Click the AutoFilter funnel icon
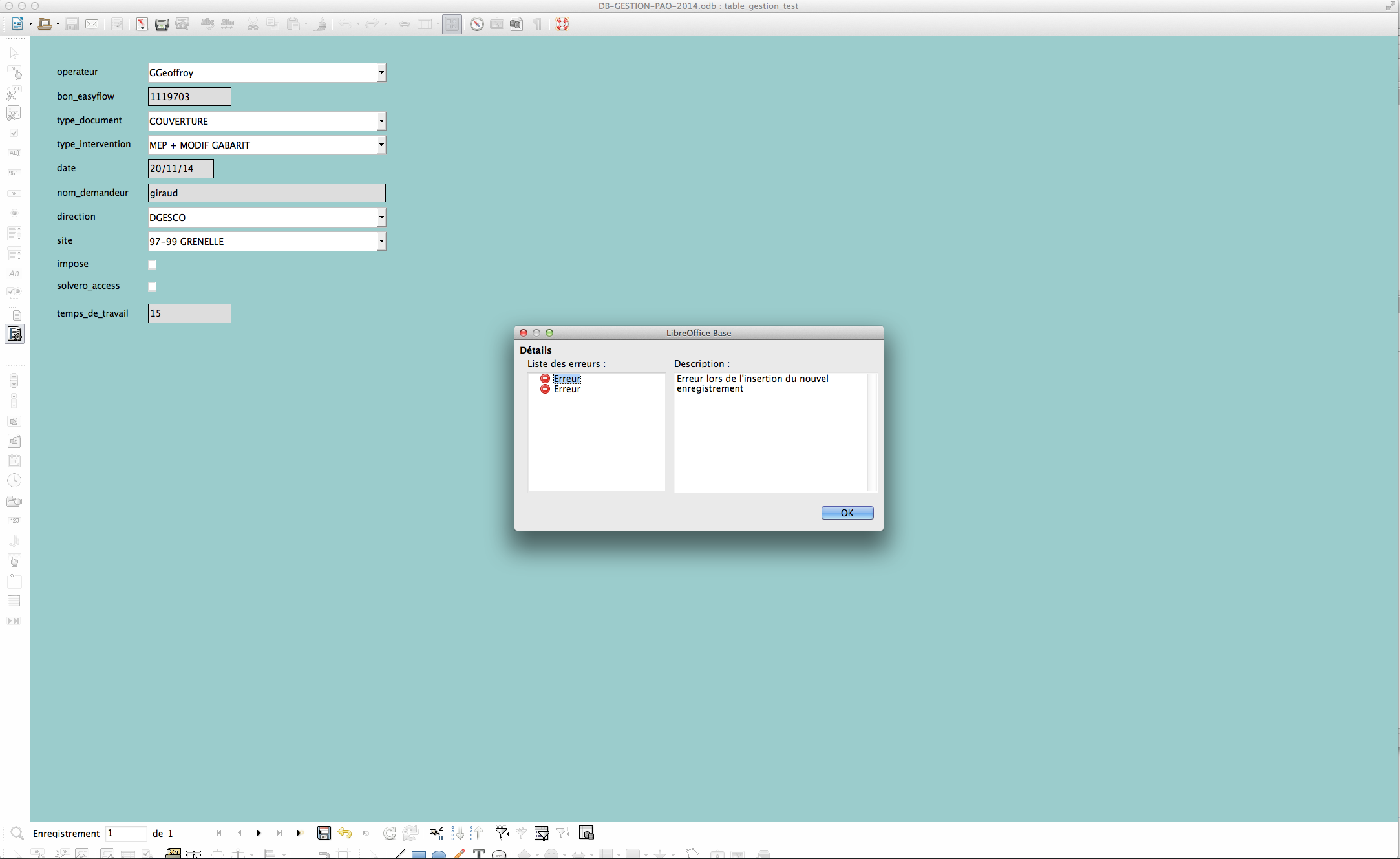 [x=502, y=833]
